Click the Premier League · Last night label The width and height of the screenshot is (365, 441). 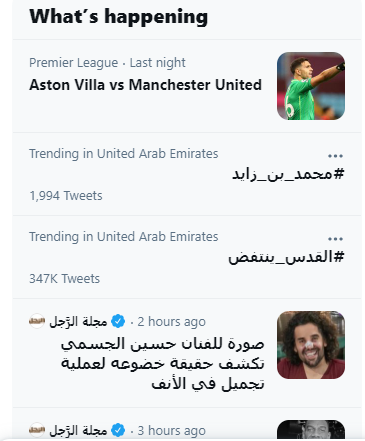point(107,63)
